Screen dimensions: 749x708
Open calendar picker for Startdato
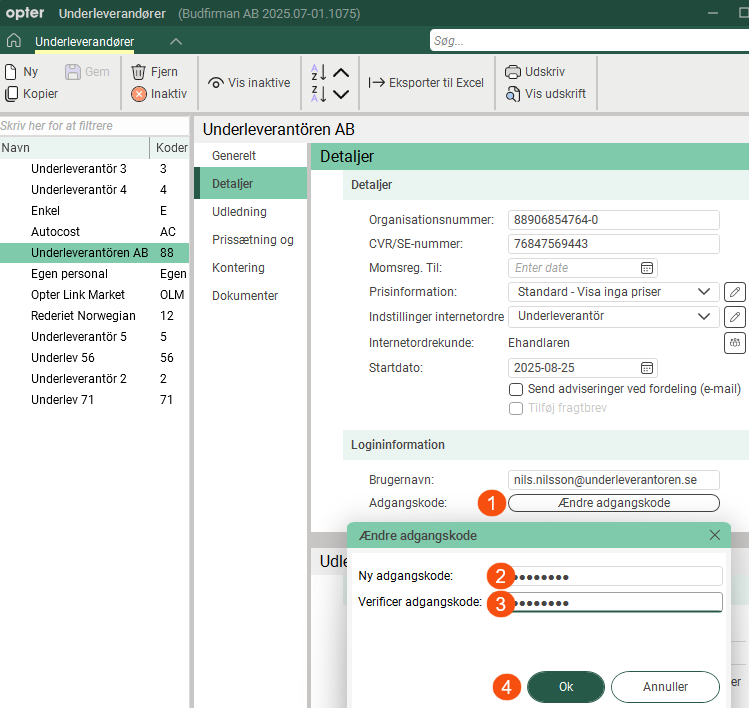tap(647, 368)
